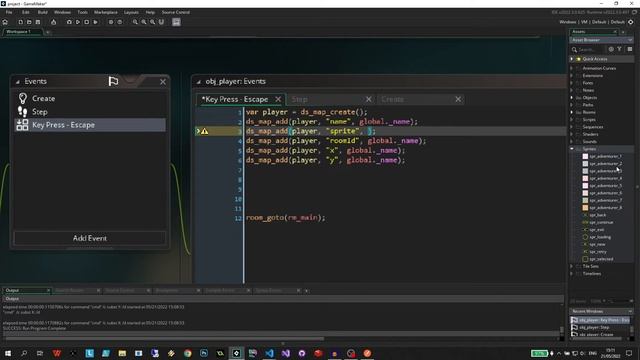Image resolution: width=640 pixels, height=360 pixels.
Task: Click the Docking toggle toolbar icon
Action: click(x=161, y=22)
